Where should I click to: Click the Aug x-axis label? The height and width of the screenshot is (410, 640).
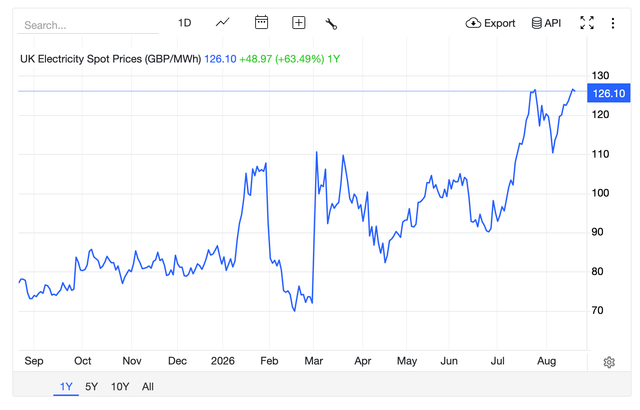[546, 361]
